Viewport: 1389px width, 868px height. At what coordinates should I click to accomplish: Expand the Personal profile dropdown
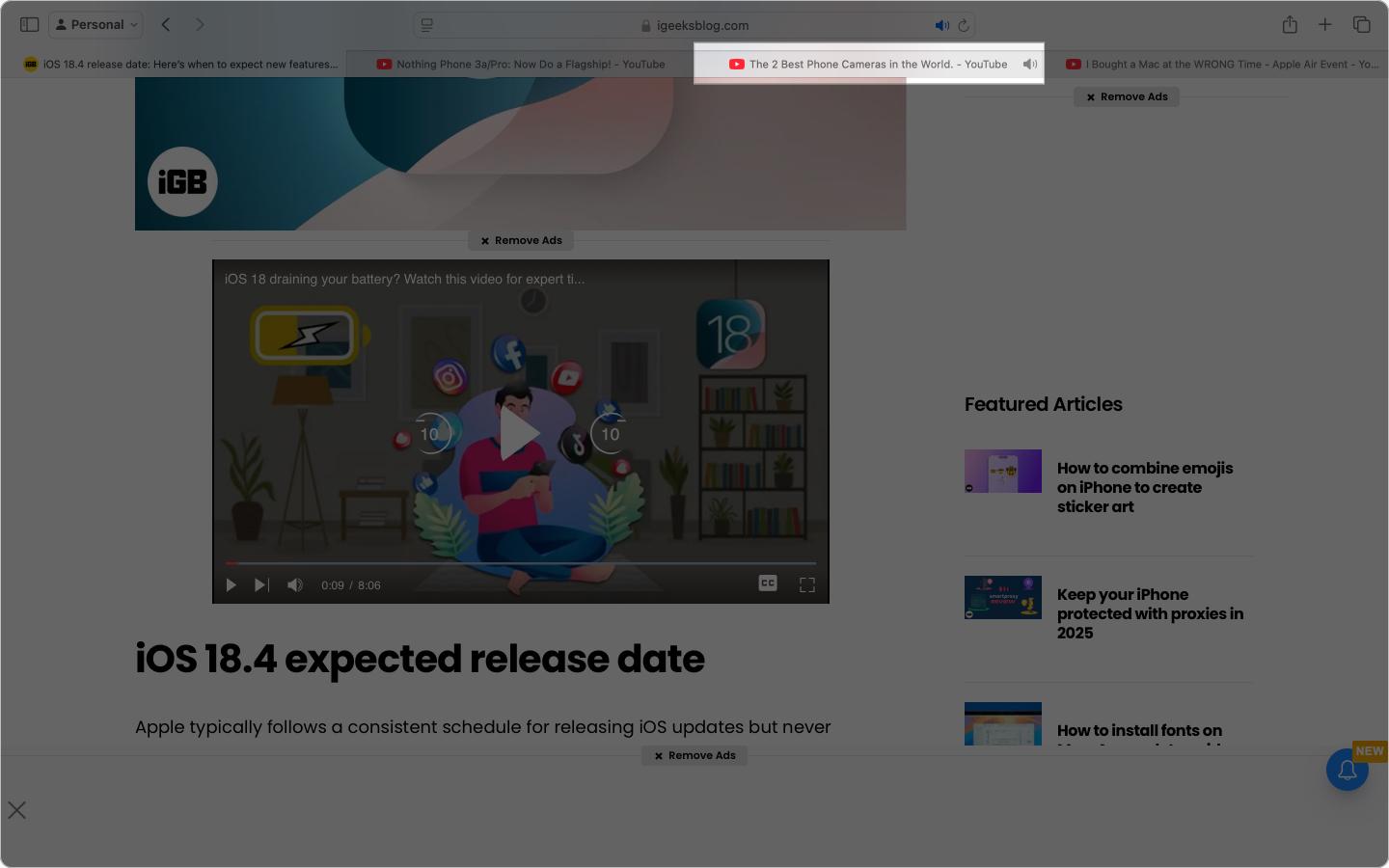[96, 25]
